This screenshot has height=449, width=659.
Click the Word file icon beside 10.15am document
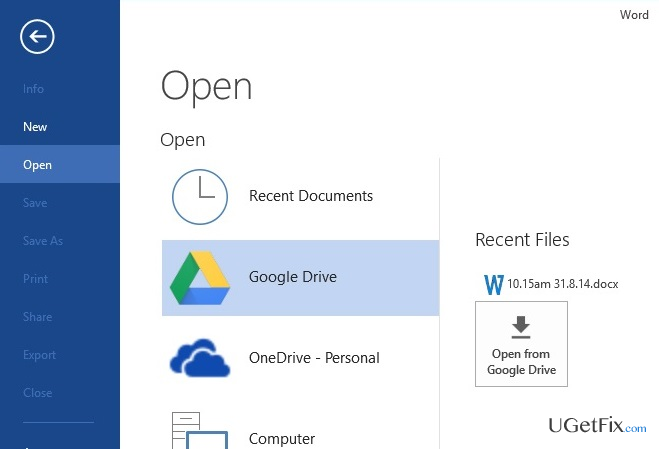pos(493,285)
